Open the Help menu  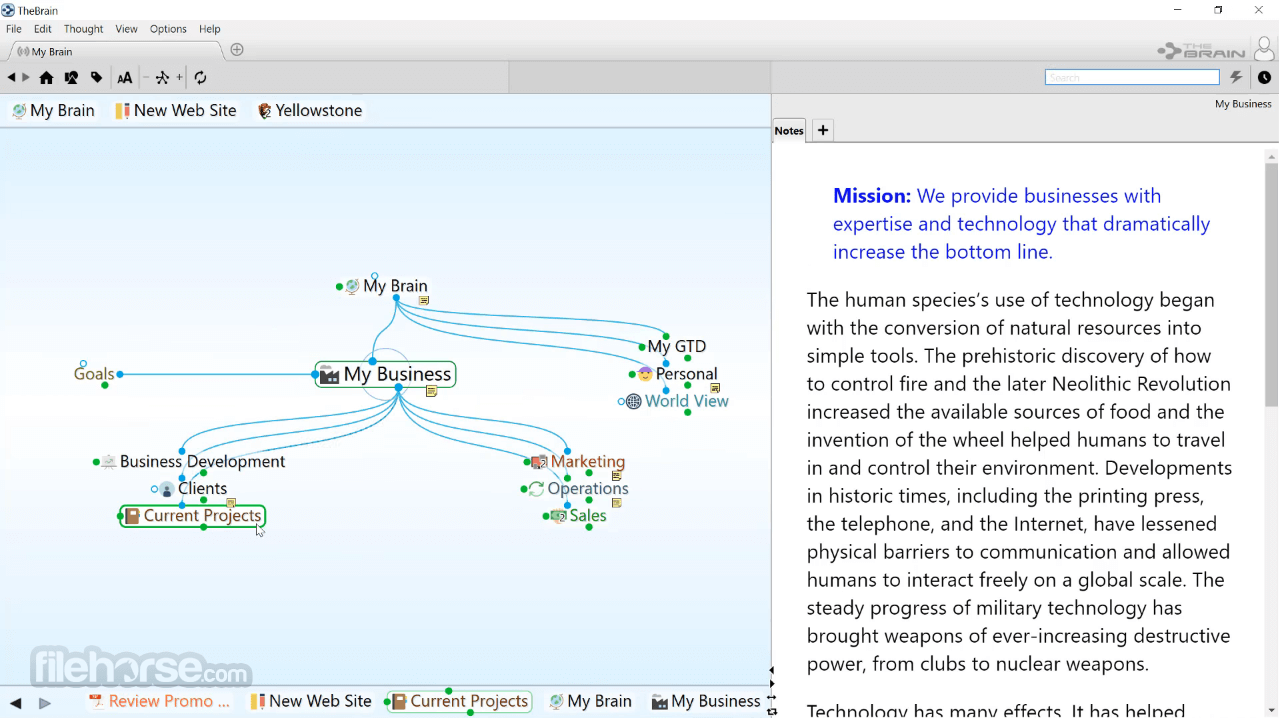click(209, 29)
